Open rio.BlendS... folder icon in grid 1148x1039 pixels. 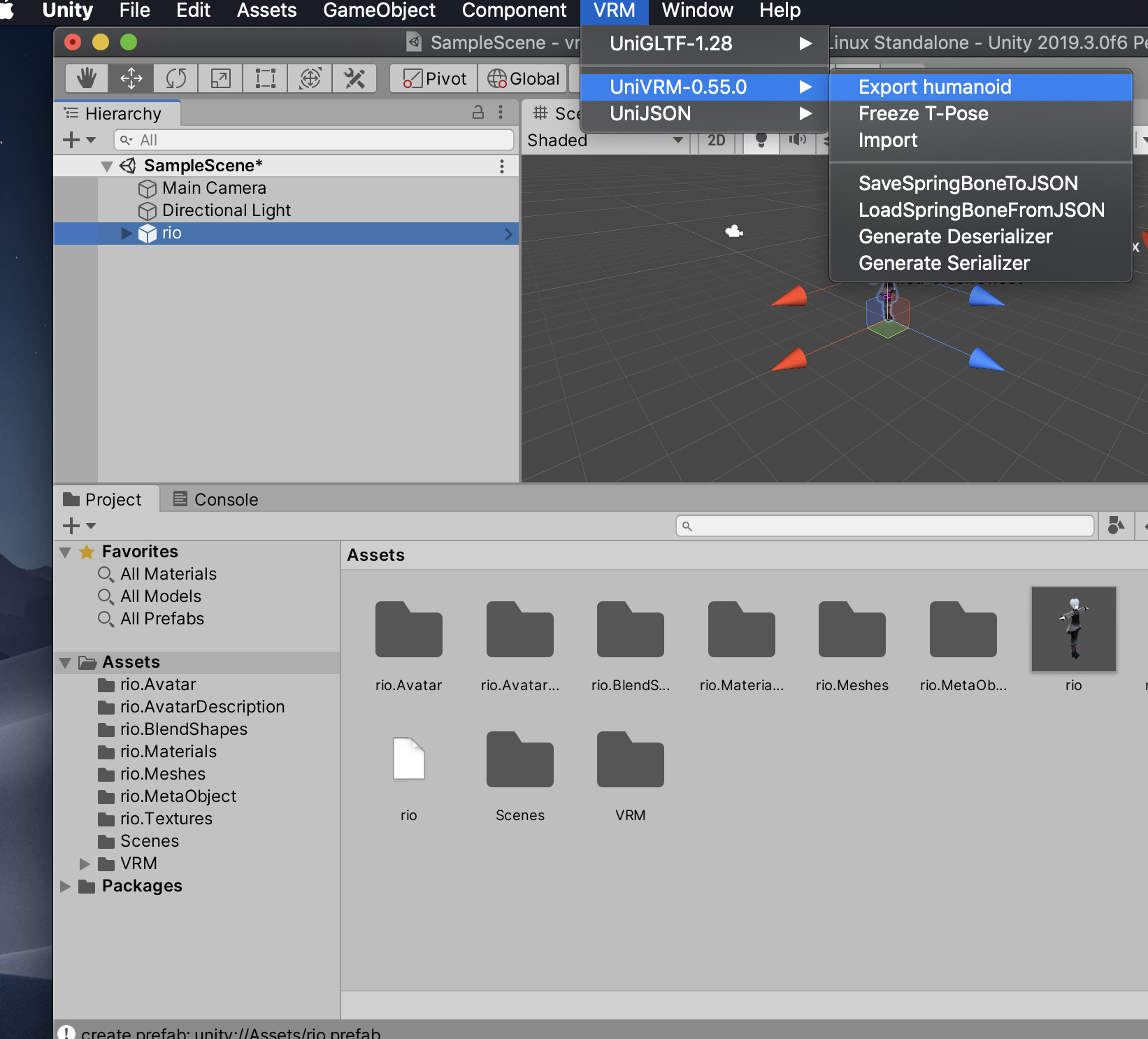pos(631,629)
